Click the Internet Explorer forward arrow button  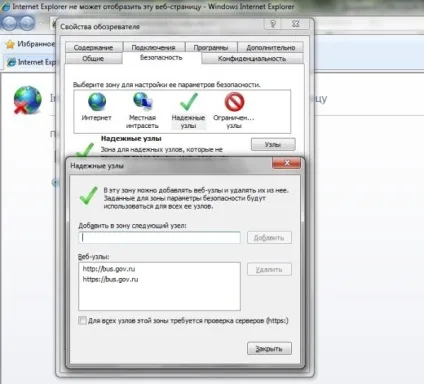pos(27,23)
